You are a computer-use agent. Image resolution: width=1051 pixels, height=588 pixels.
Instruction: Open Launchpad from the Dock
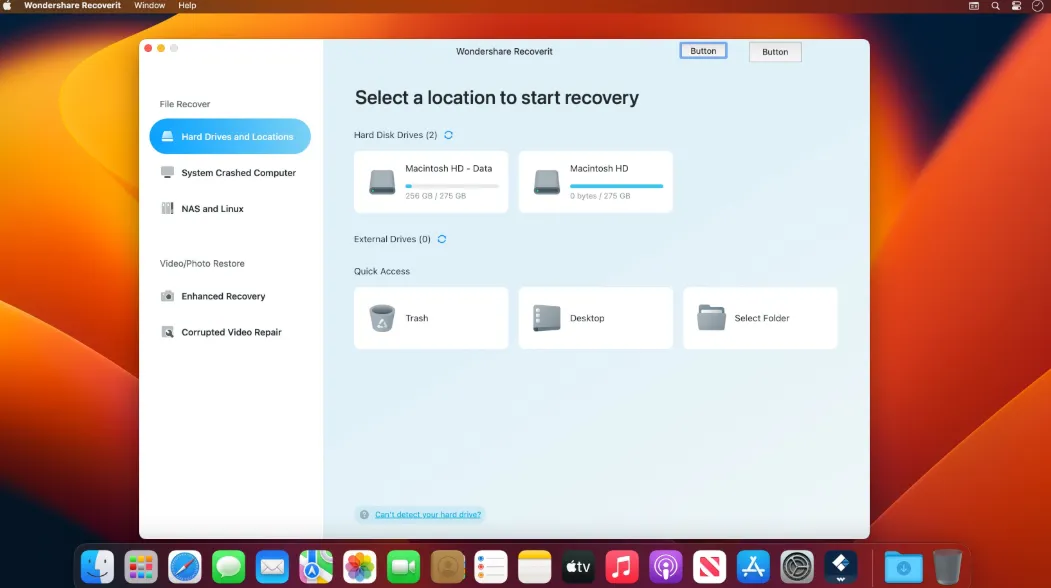click(141, 567)
